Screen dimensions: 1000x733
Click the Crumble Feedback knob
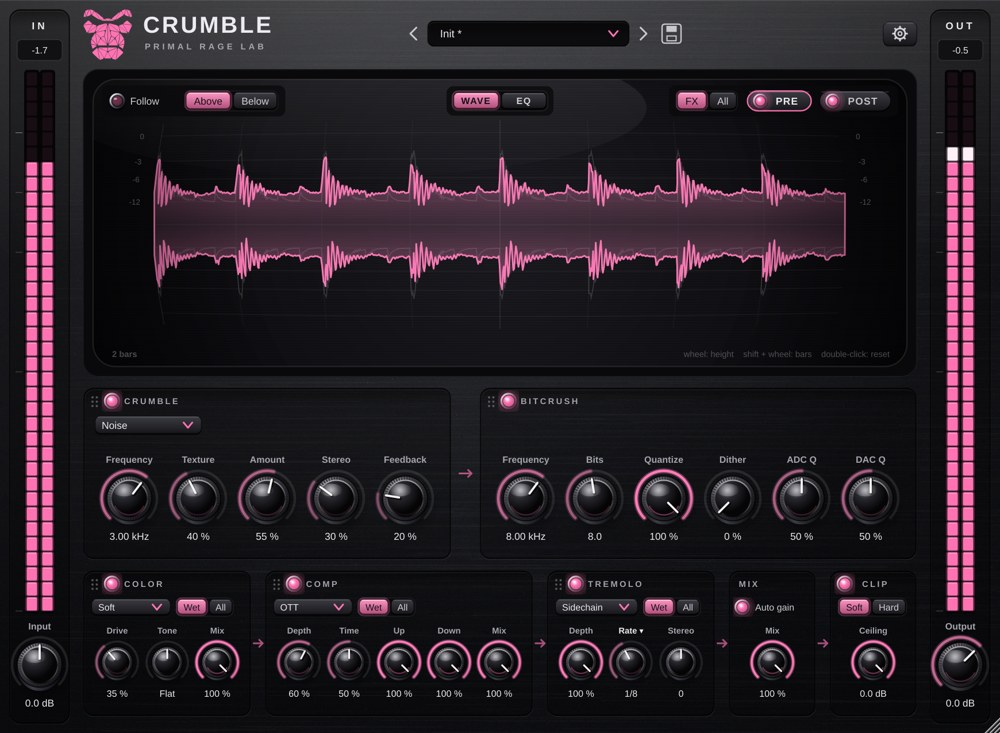pos(404,498)
